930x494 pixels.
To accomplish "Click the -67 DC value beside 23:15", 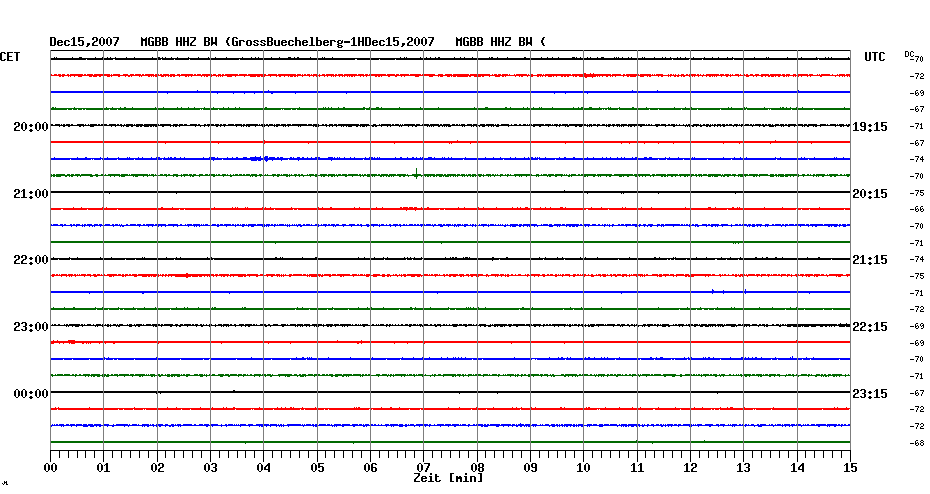I will coord(917,393).
